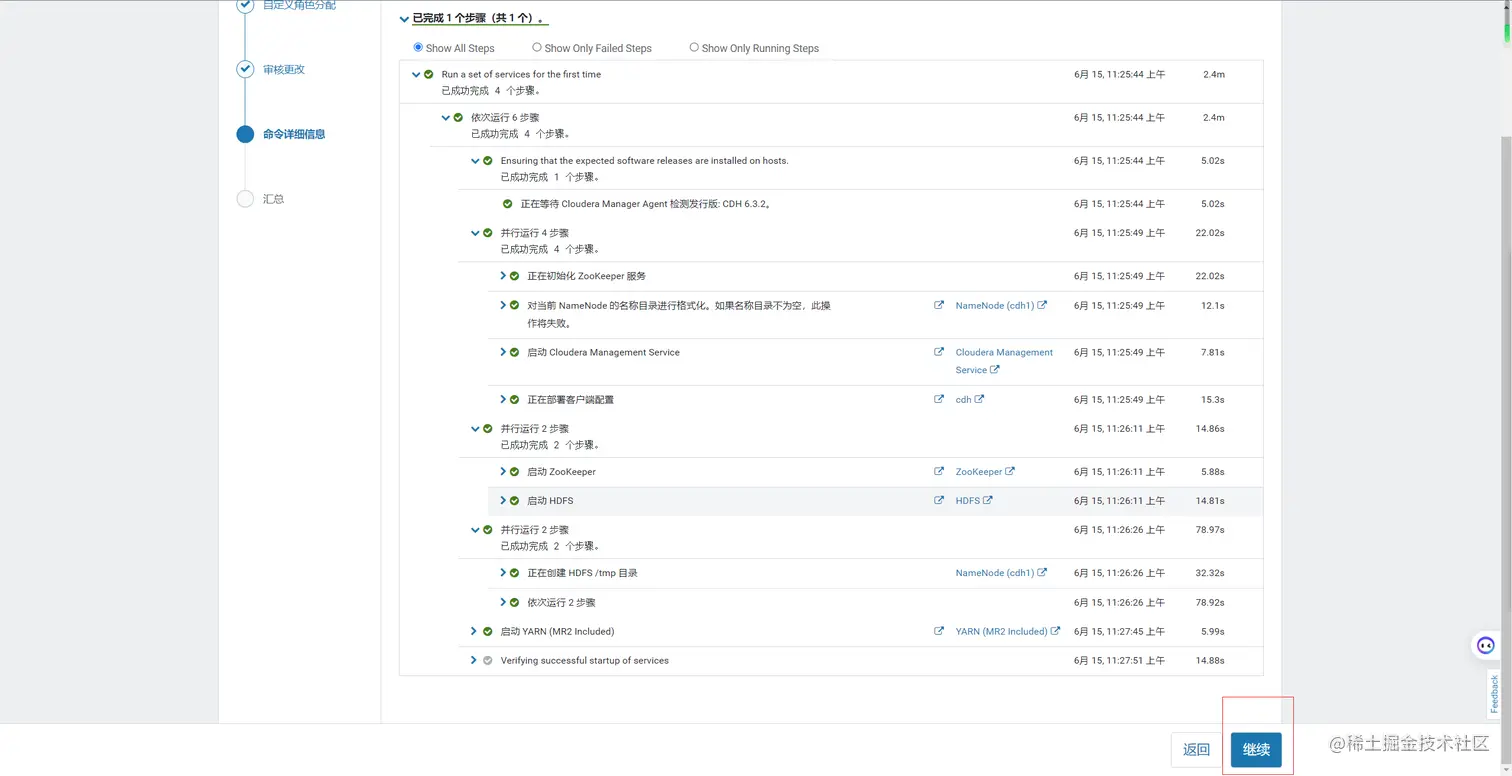
Task: Open the HDFS service link
Action: (967, 501)
